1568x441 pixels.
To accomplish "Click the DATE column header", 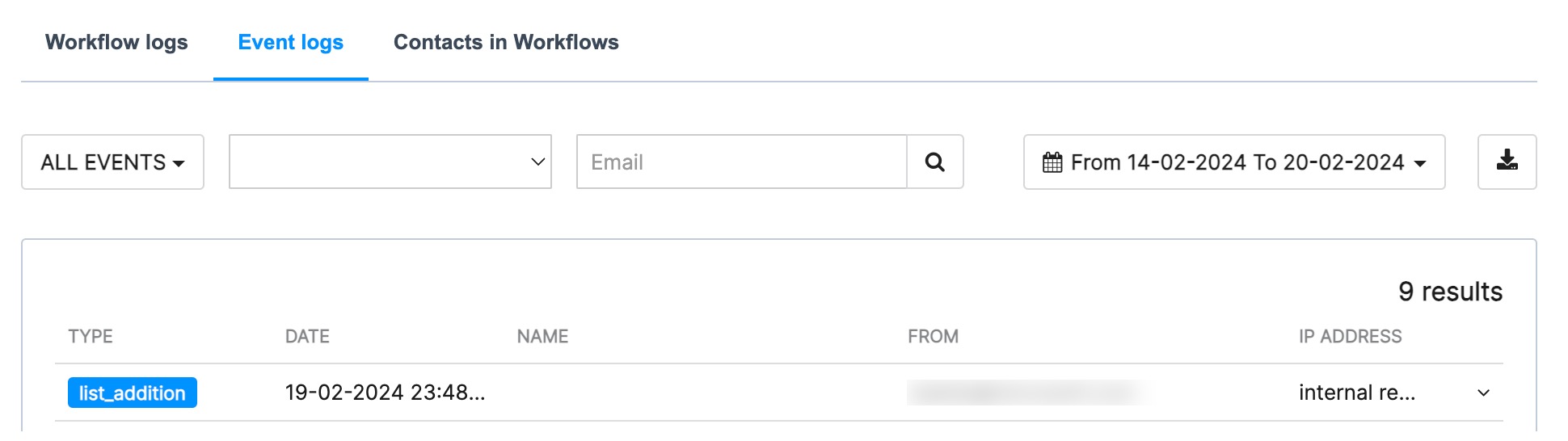I will [x=307, y=337].
